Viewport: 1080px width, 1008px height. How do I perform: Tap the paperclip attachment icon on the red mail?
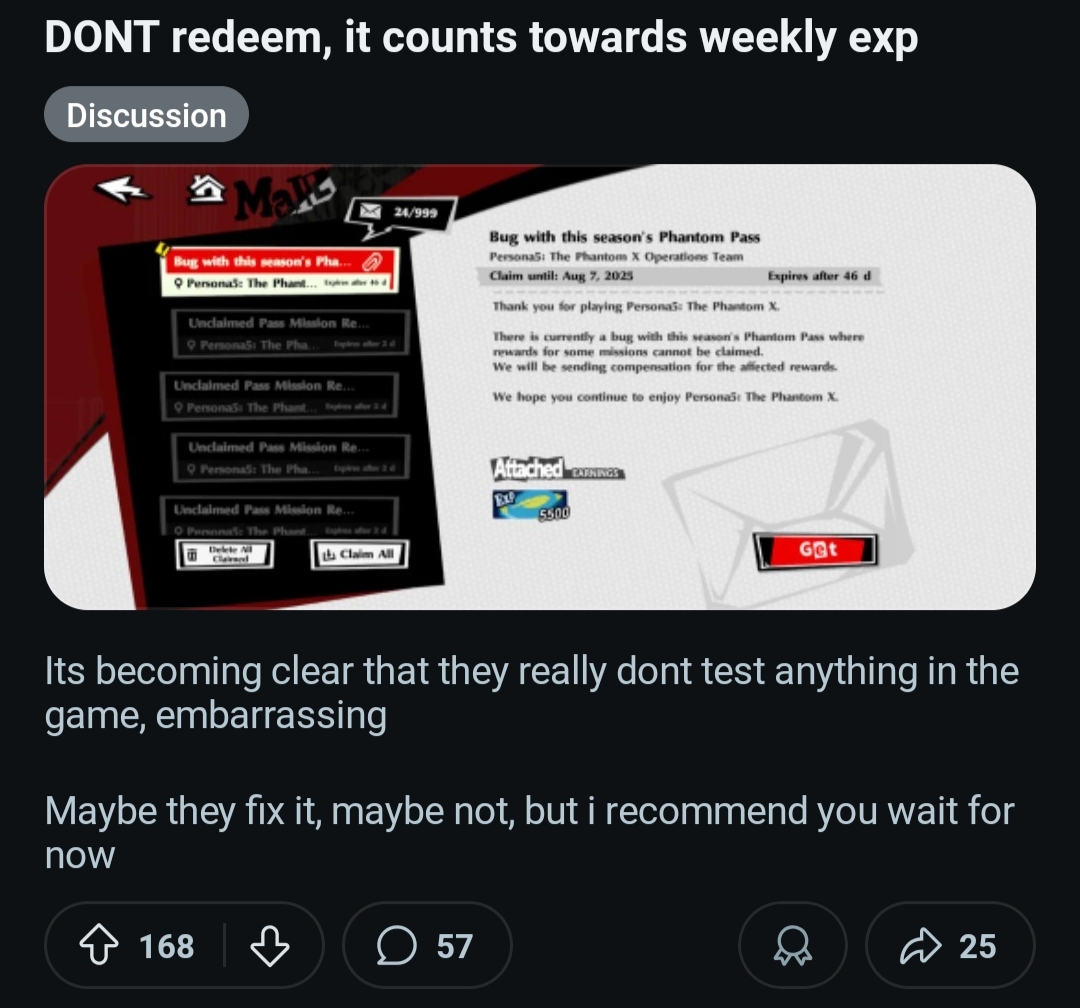(x=373, y=262)
